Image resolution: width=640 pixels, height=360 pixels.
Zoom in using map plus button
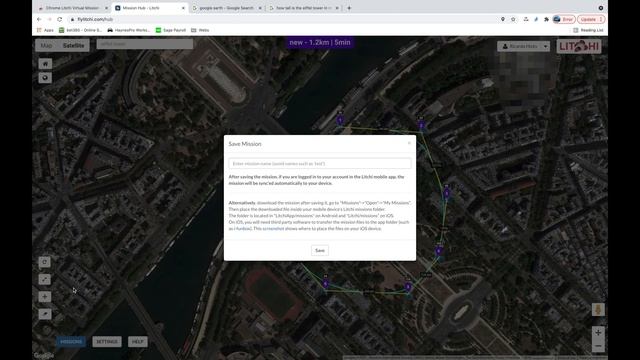tap(598, 333)
